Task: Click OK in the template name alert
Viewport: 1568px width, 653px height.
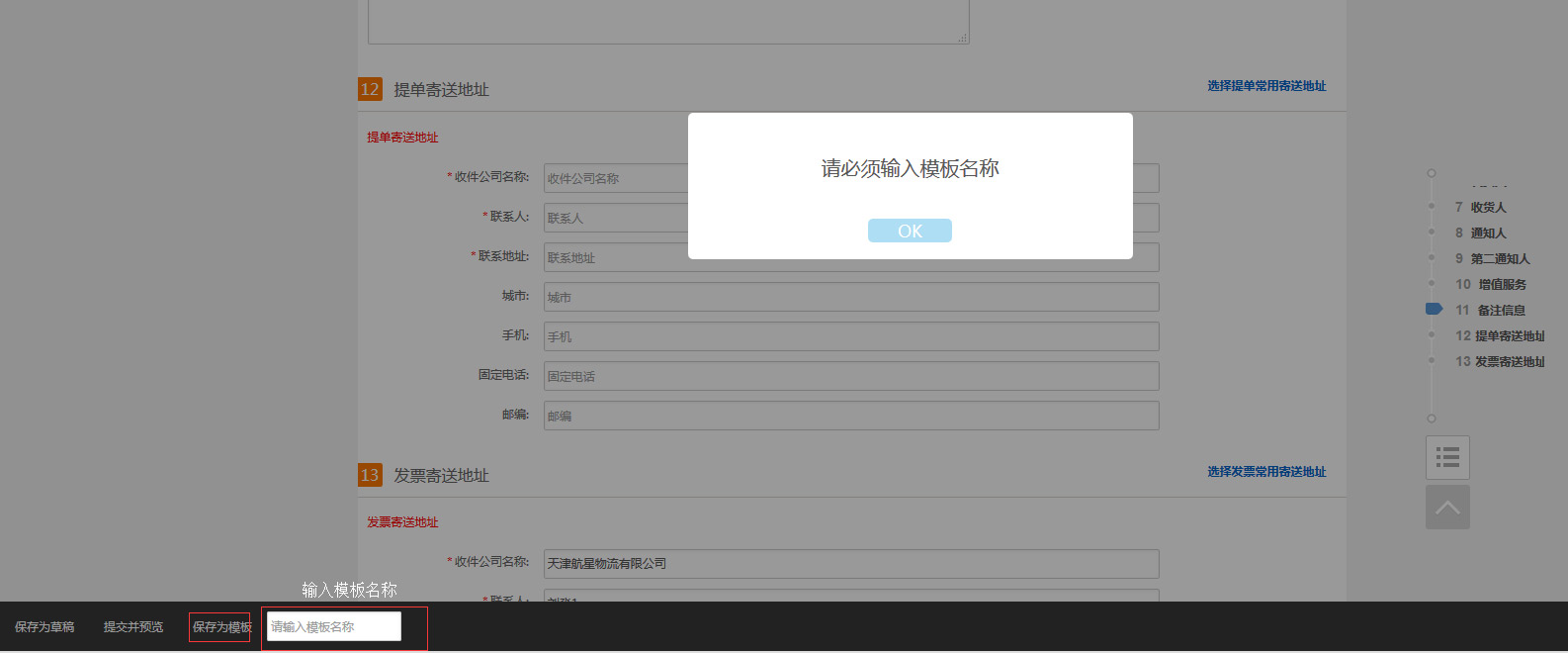Action: pyautogui.click(x=910, y=231)
